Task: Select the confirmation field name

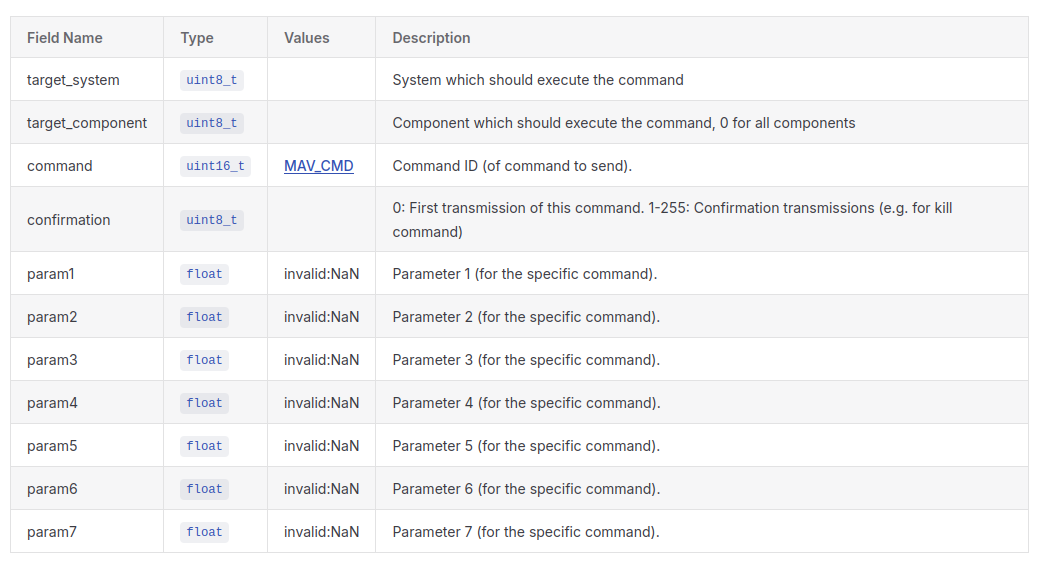Action: point(69,220)
